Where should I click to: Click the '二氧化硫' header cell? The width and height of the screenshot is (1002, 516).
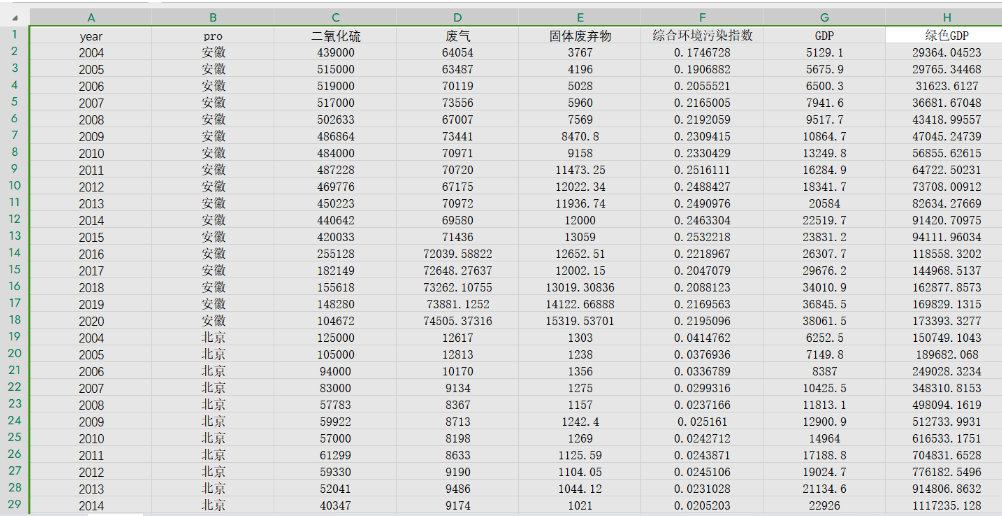[335, 36]
